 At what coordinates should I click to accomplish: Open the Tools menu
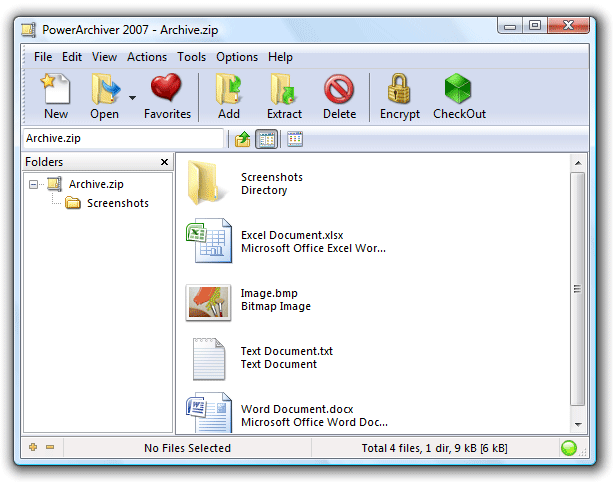[192, 57]
